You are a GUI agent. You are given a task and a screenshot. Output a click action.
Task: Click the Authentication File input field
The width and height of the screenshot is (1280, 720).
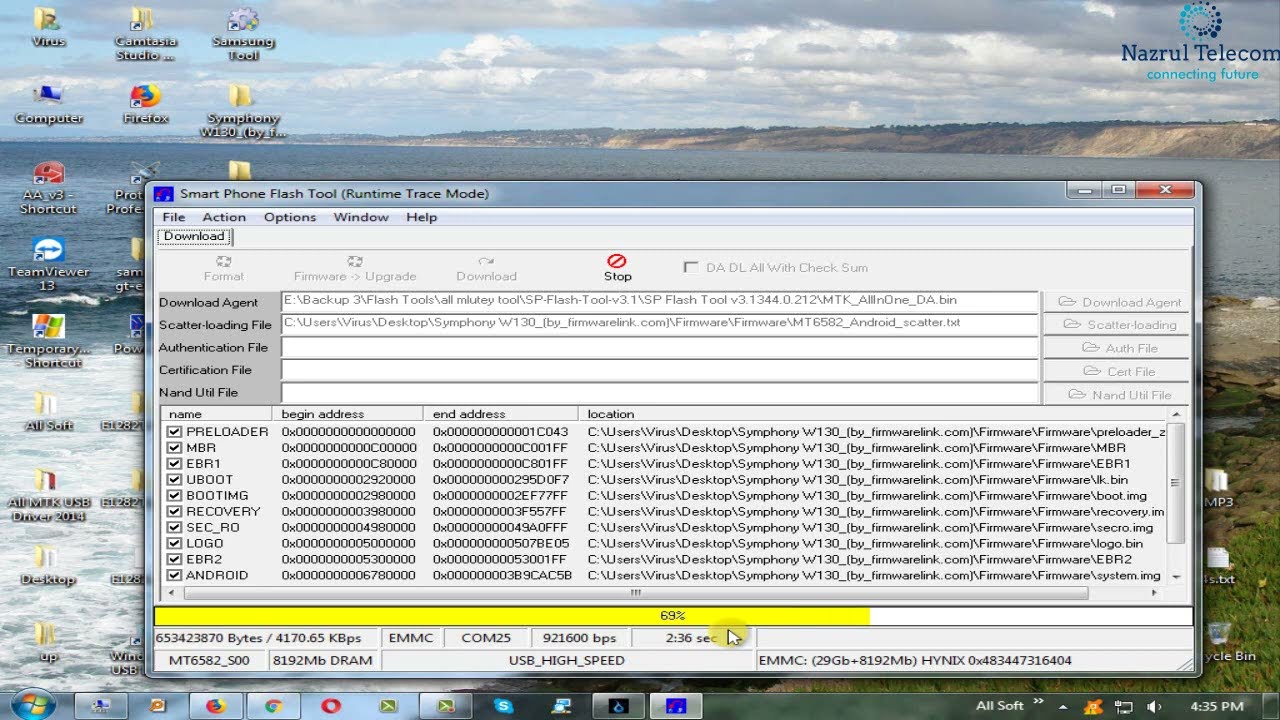660,347
